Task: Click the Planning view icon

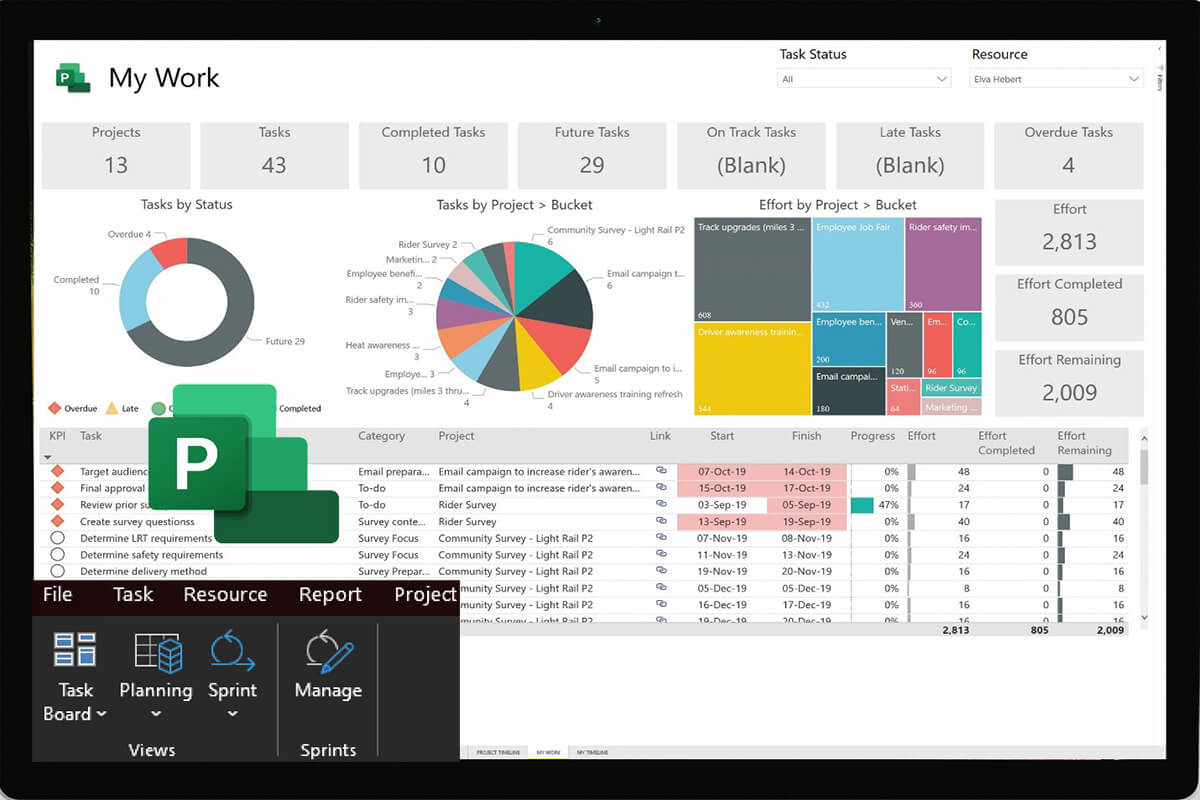Action: (x=156, y=650)
